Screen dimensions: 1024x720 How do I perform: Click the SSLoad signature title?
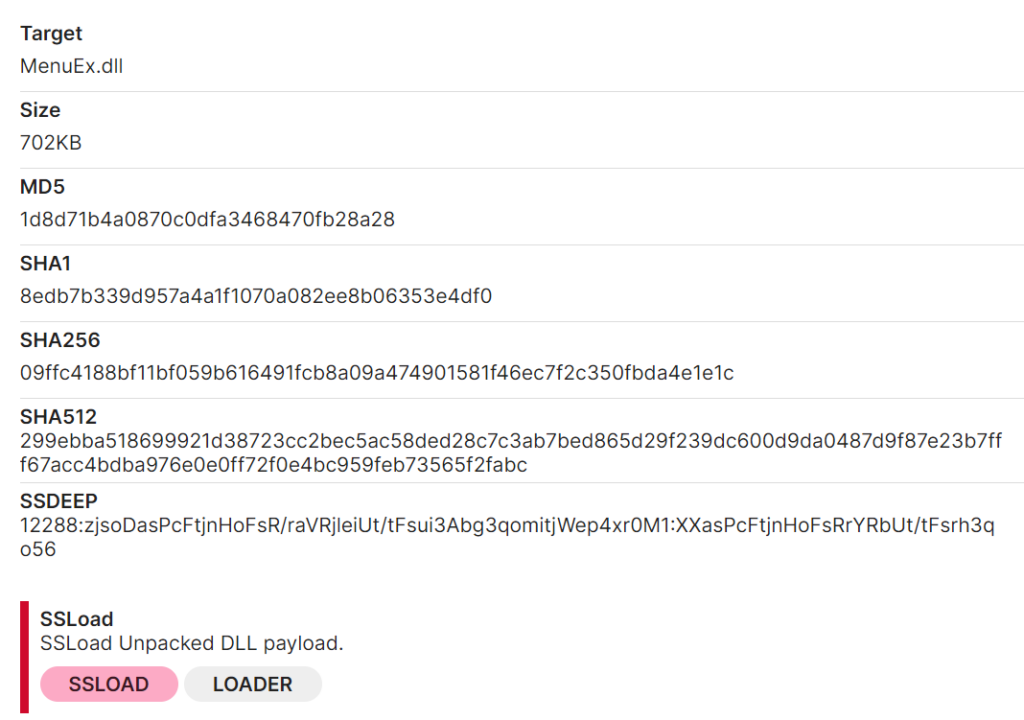pos(76,619)
